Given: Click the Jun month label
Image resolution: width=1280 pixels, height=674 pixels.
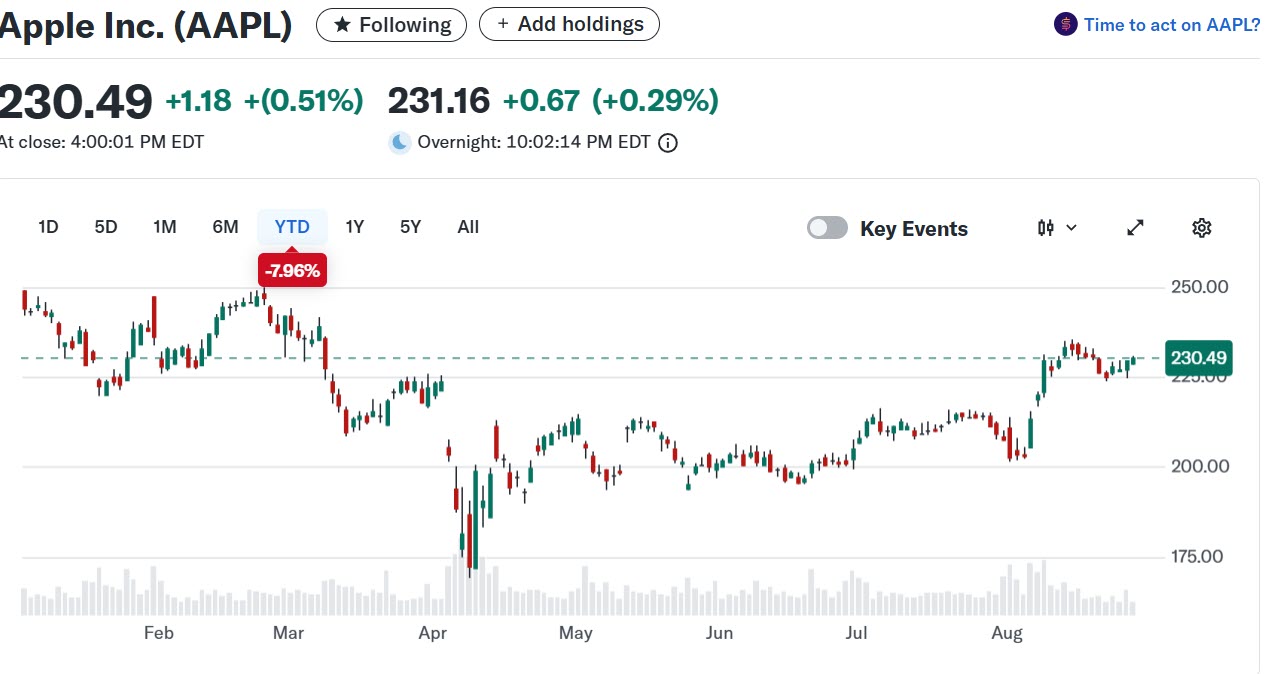Looking at the screenshot, I should [719, 633].
